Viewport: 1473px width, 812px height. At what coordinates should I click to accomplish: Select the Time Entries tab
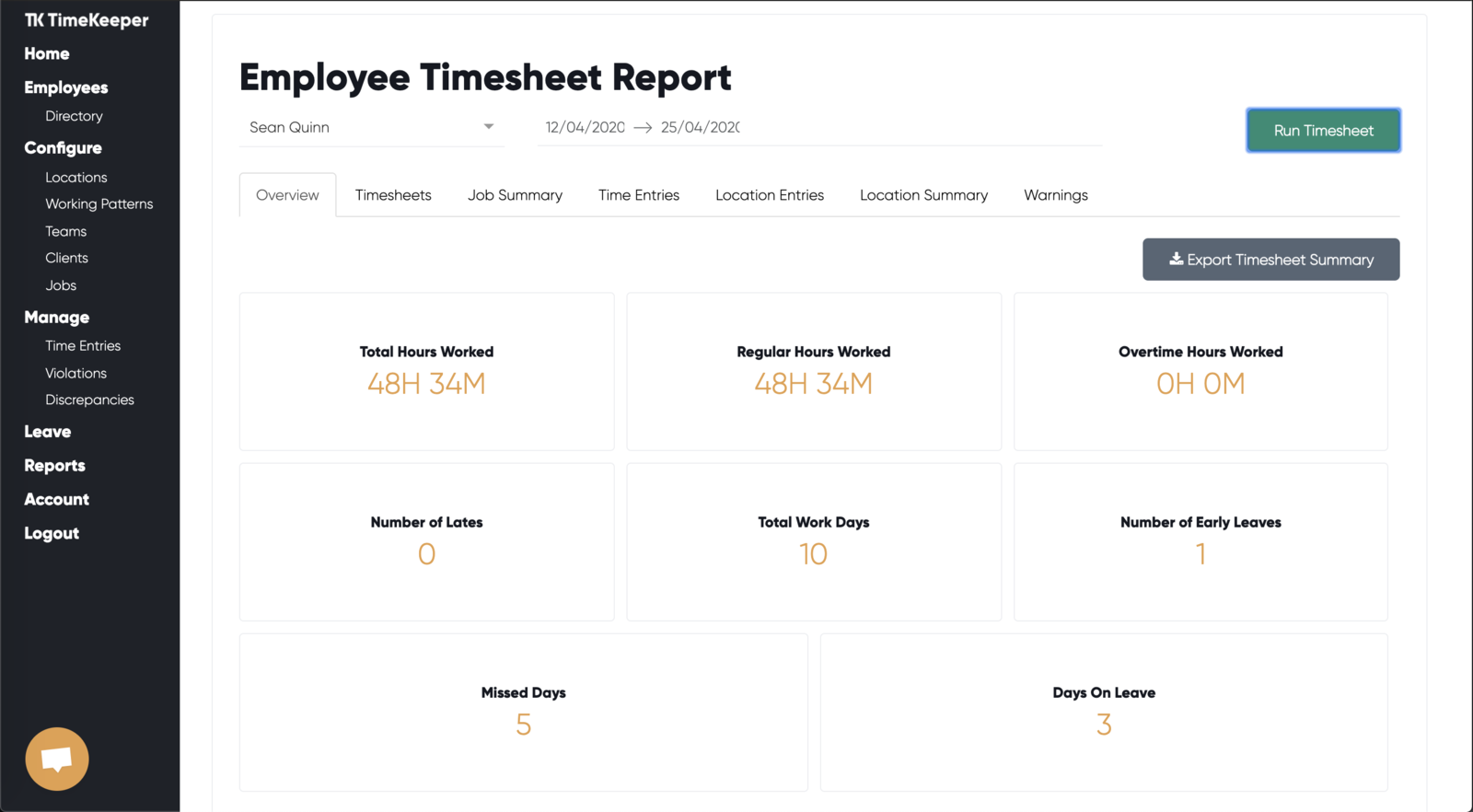point(639,195)
